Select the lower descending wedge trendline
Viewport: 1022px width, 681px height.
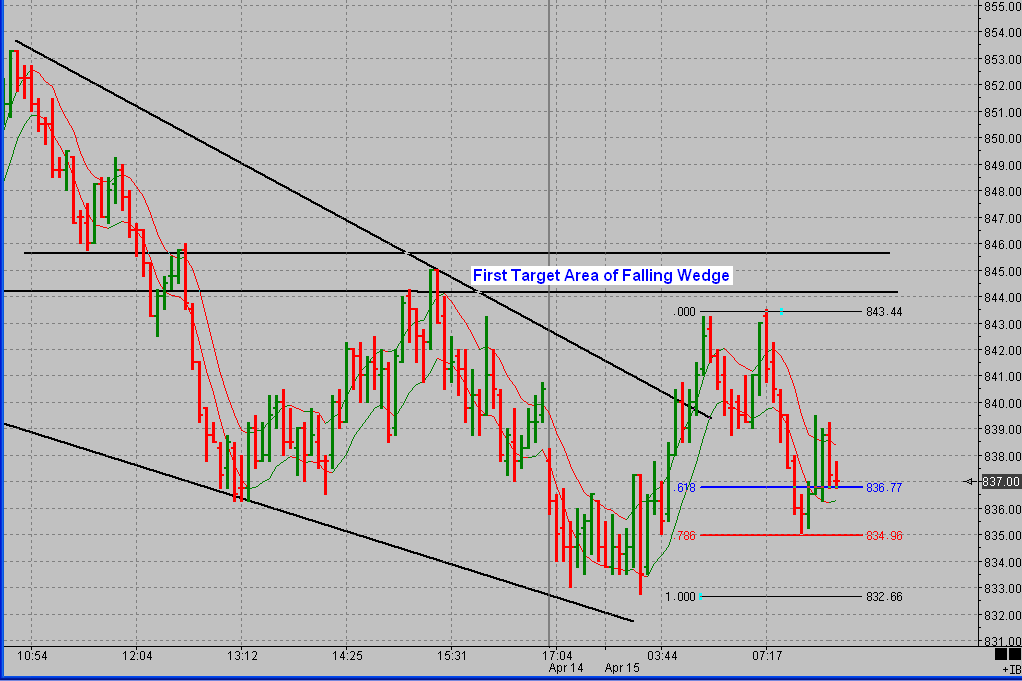click(x=318, y=522)
